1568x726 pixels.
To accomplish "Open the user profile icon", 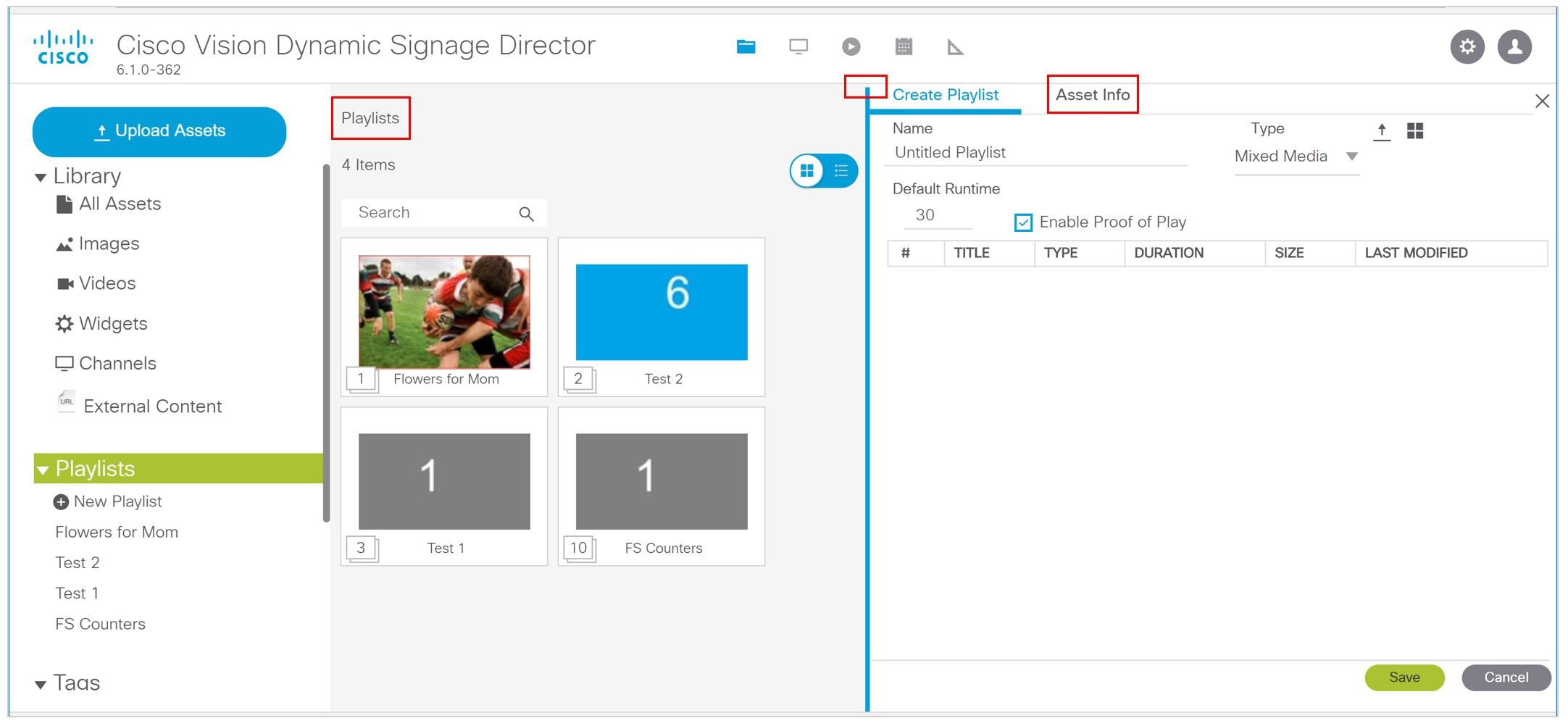I will coord(1514,47).
